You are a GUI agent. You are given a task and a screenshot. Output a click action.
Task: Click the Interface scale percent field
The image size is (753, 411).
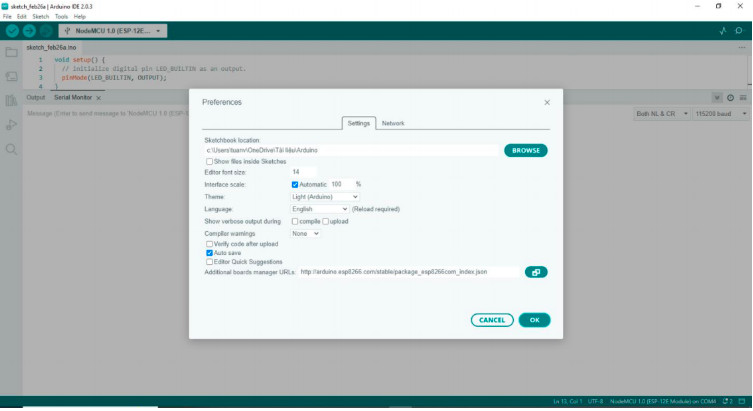pyautogui.click(x=342, y=184)
